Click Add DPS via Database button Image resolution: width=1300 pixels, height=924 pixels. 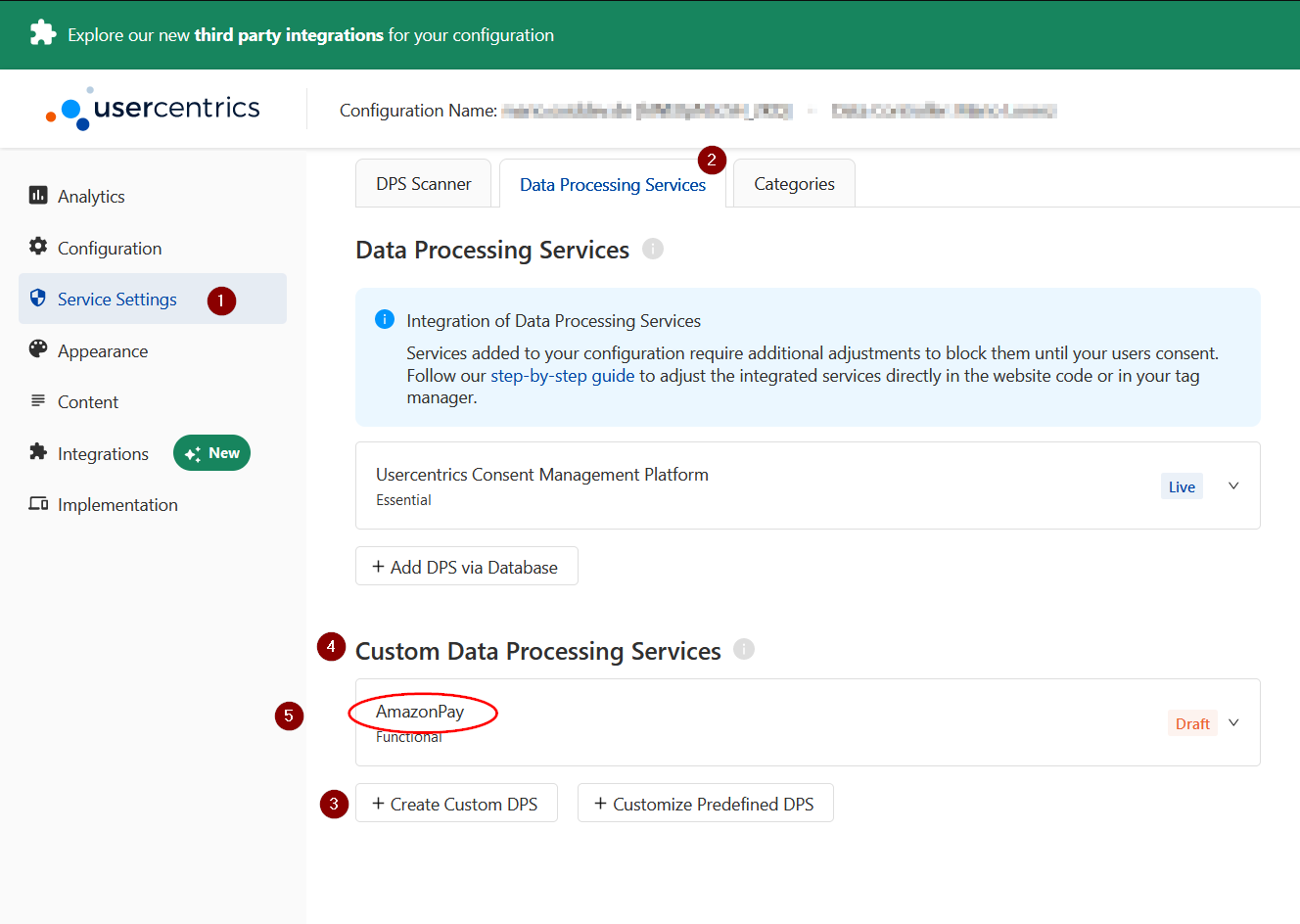pos(466,567)
